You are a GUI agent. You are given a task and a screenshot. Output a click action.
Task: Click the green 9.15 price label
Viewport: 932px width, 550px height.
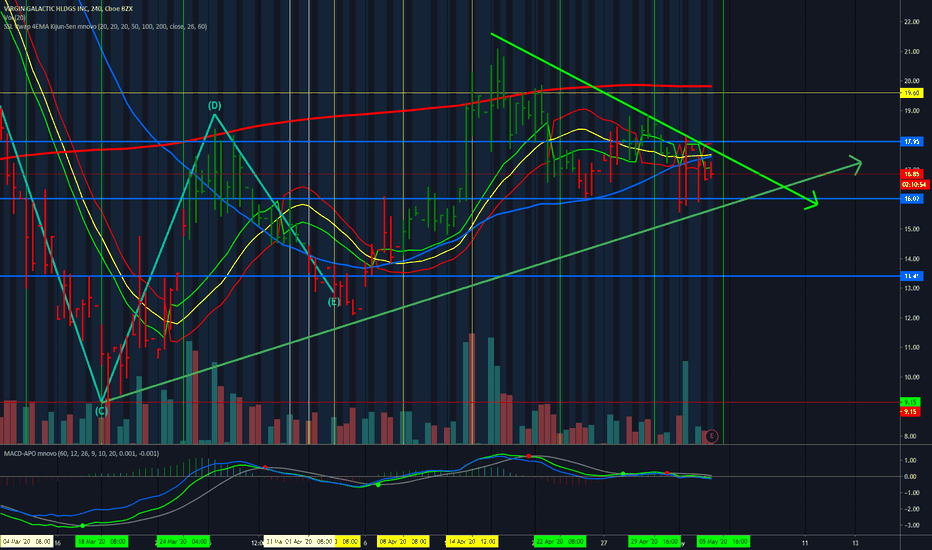click(x=911, y=403)
